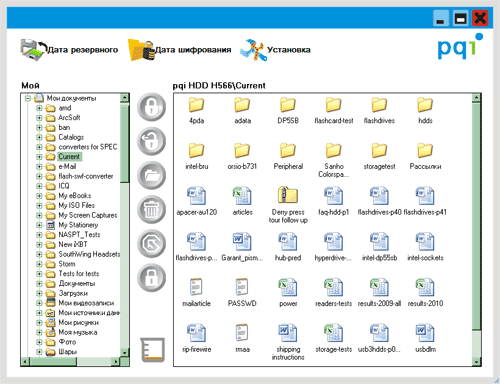Select the articles Excel file
500x384 pixels.
(x=242, y=201)
